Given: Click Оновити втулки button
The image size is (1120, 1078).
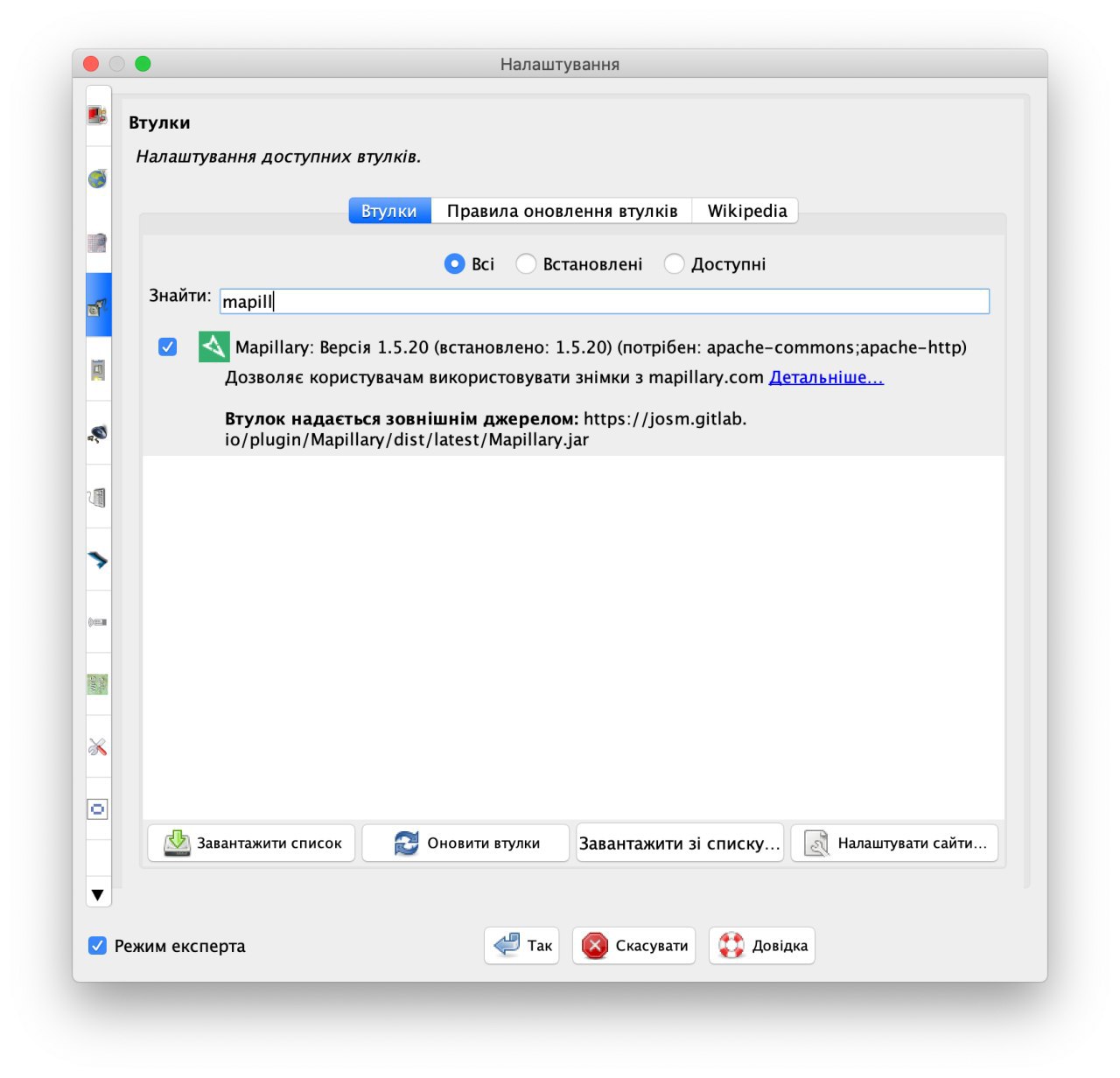Looking at the screenshot, I should [x=465, y=843].
